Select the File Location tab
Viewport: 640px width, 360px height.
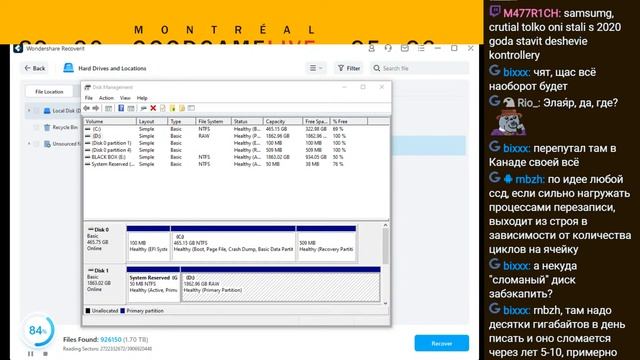pyautogui.click(x=49, y=91)
